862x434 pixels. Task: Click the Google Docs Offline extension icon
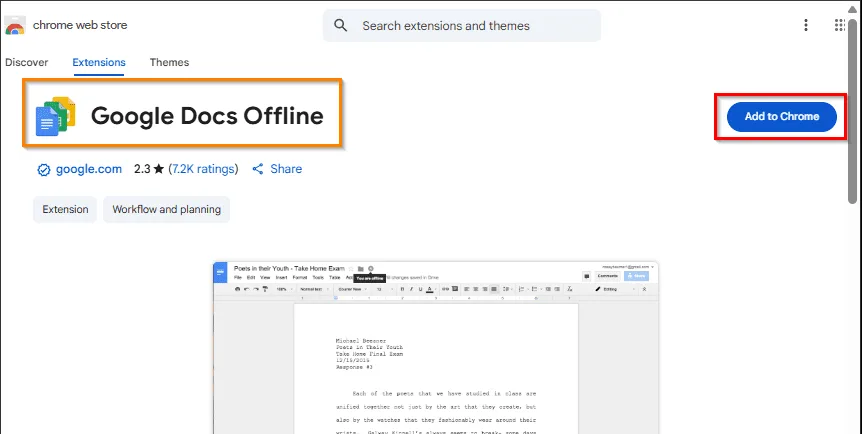click(56, 116)
